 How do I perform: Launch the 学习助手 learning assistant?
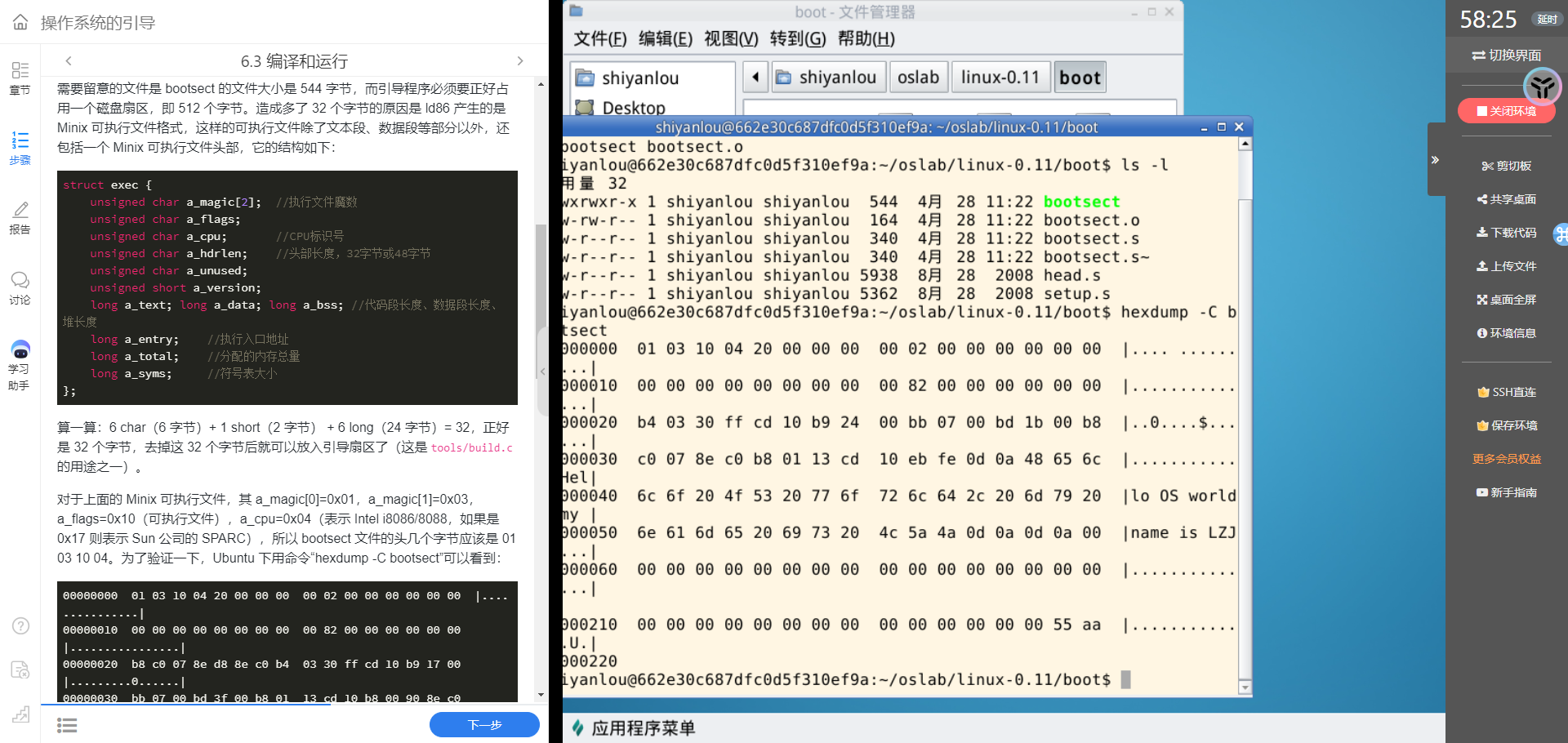click(x=20, y=365)
